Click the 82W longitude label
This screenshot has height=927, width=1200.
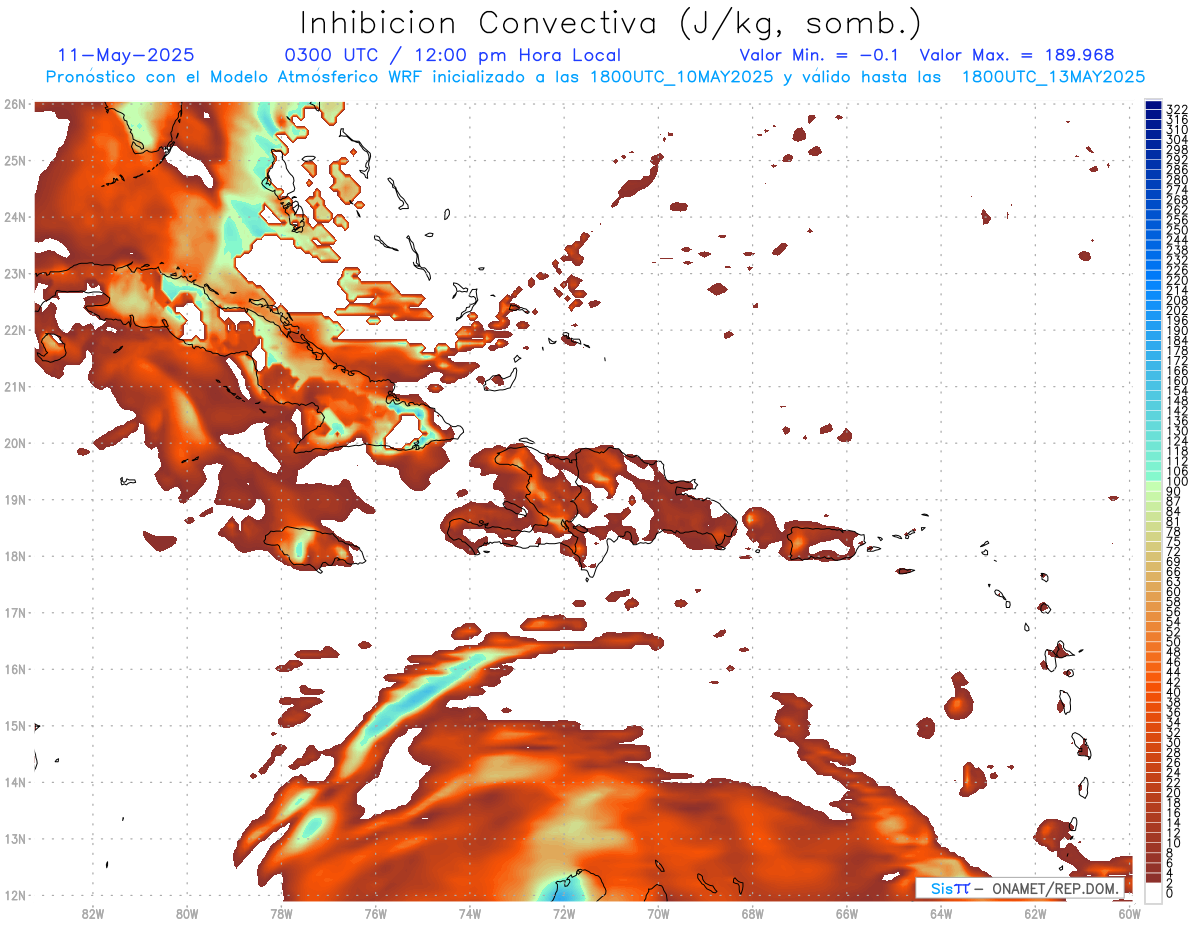[x=92, y=913]
